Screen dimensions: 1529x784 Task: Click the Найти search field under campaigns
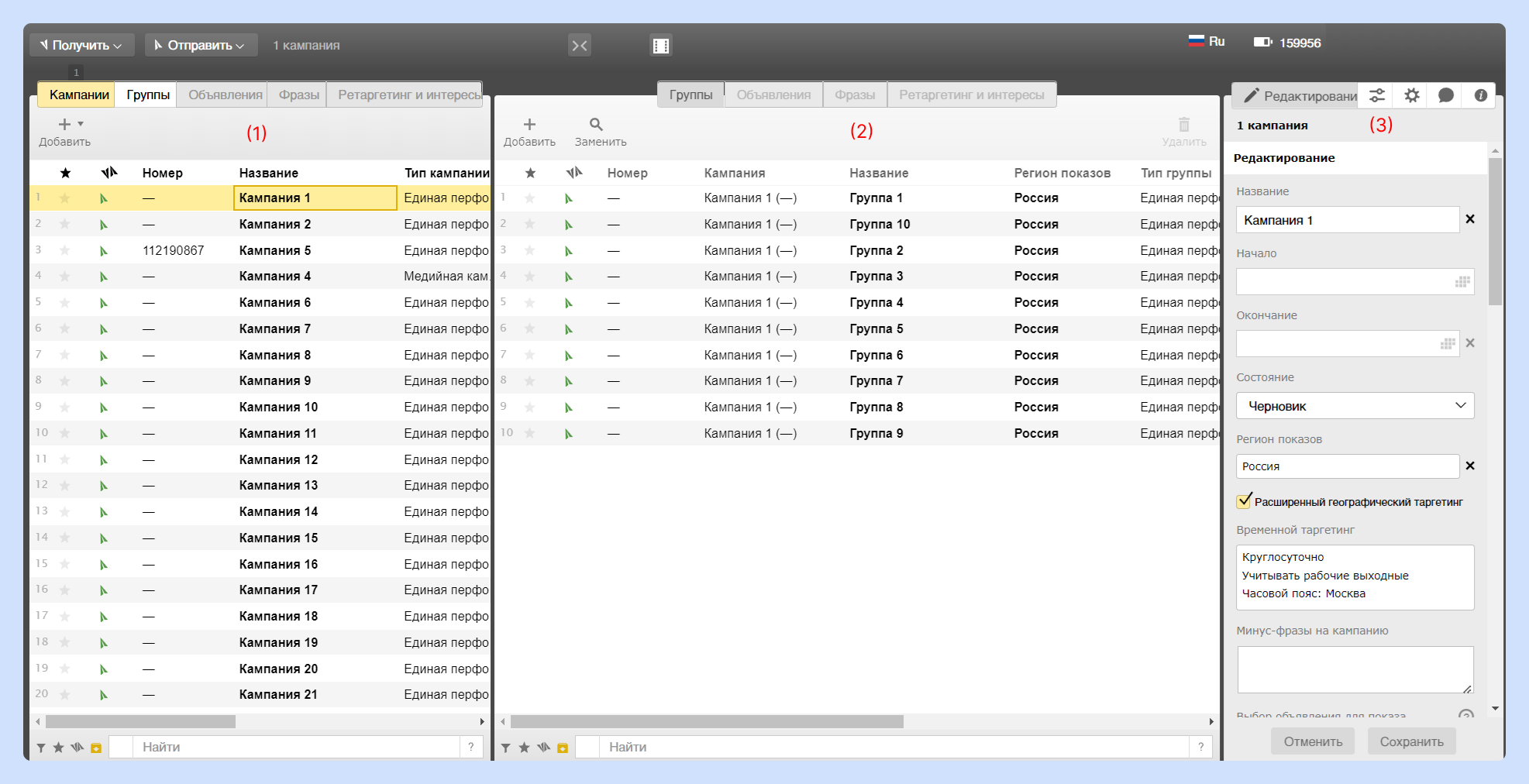(x=297, y=747)
